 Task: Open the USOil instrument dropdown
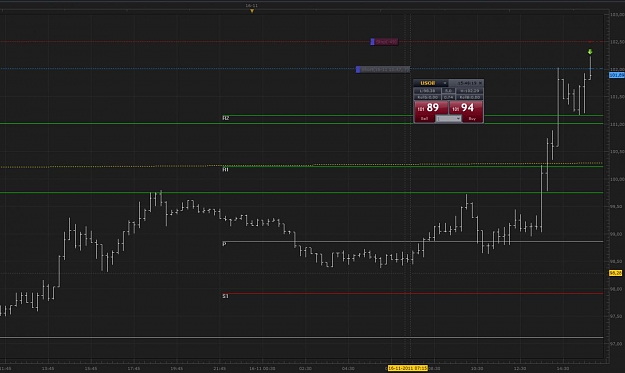445,83
